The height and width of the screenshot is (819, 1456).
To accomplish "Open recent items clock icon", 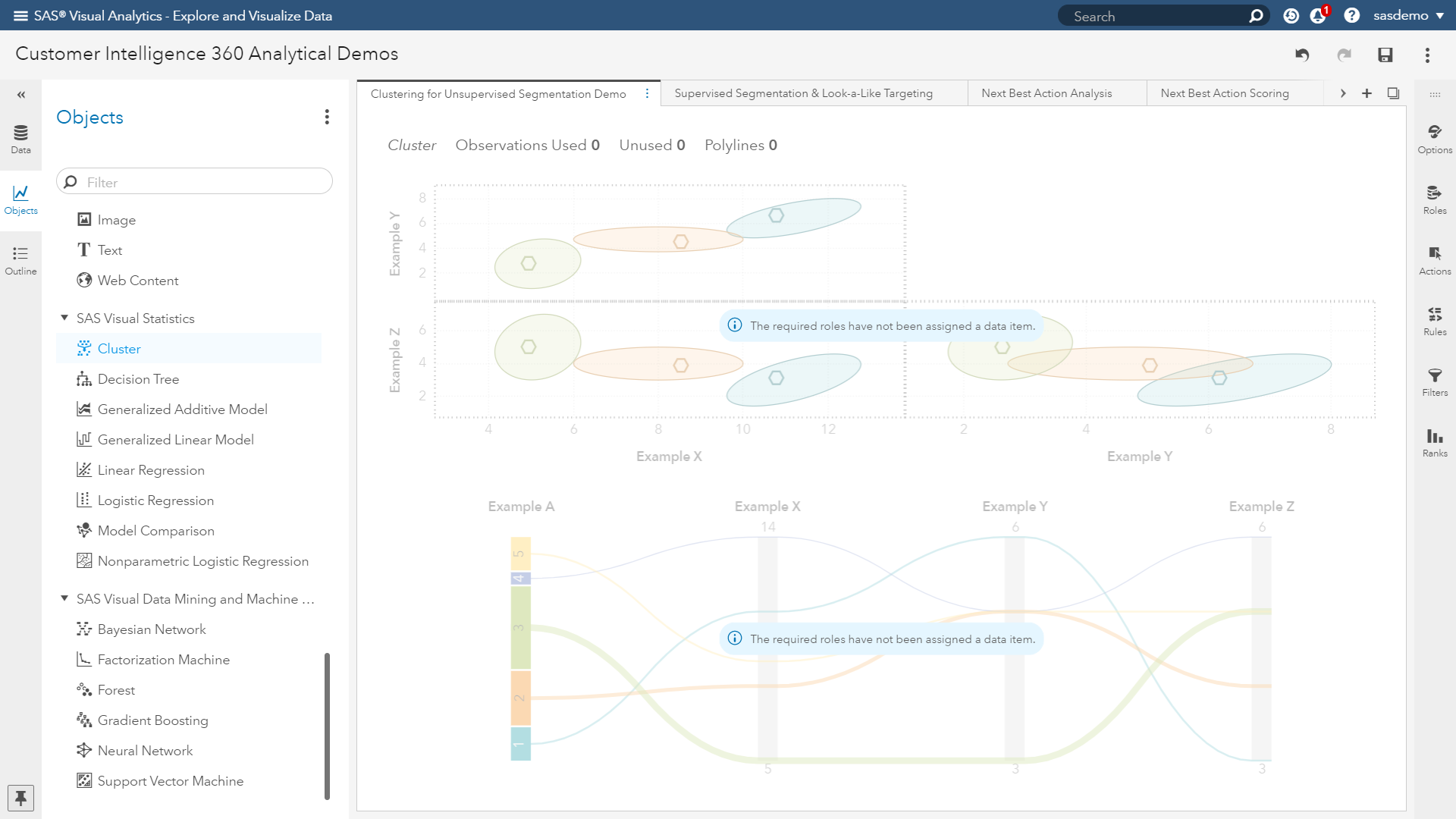I will pyautogui.click(x=1291, y=16).
